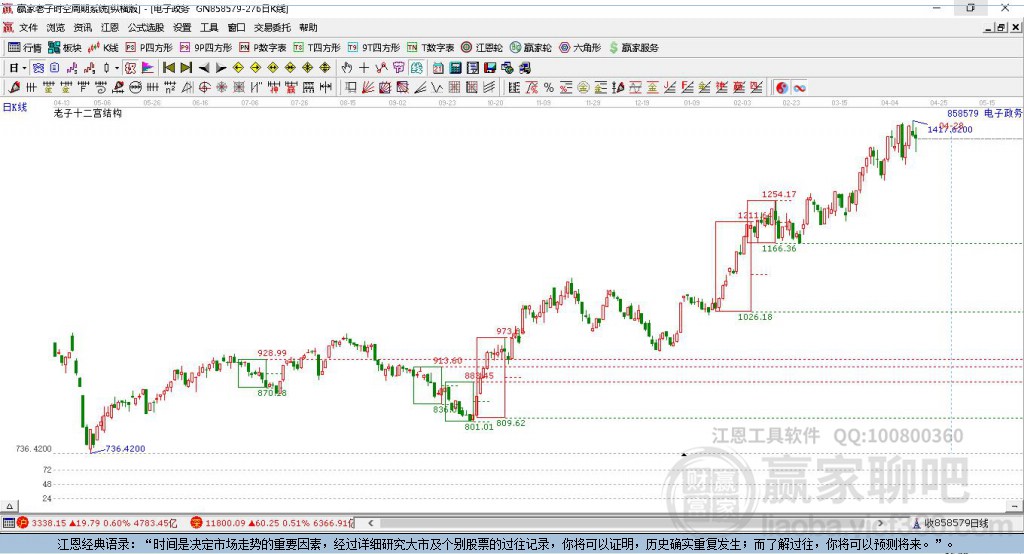1024x554 pixels.
Task: Open the 江恩 menu
Action: 110,27
